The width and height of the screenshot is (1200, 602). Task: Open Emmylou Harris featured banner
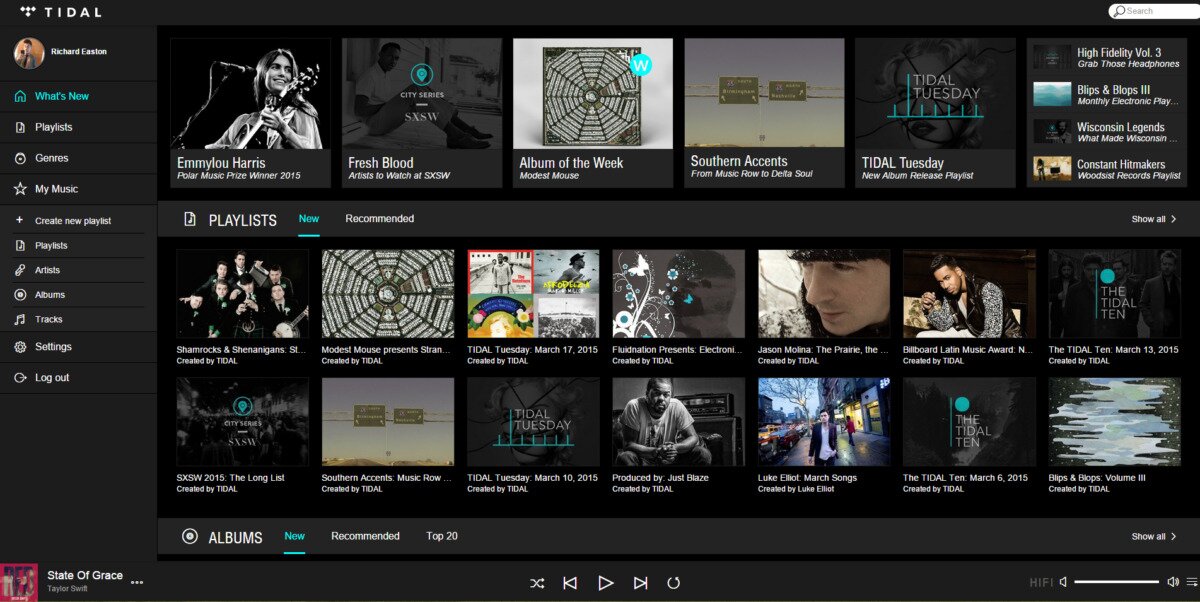click(251, 112)
